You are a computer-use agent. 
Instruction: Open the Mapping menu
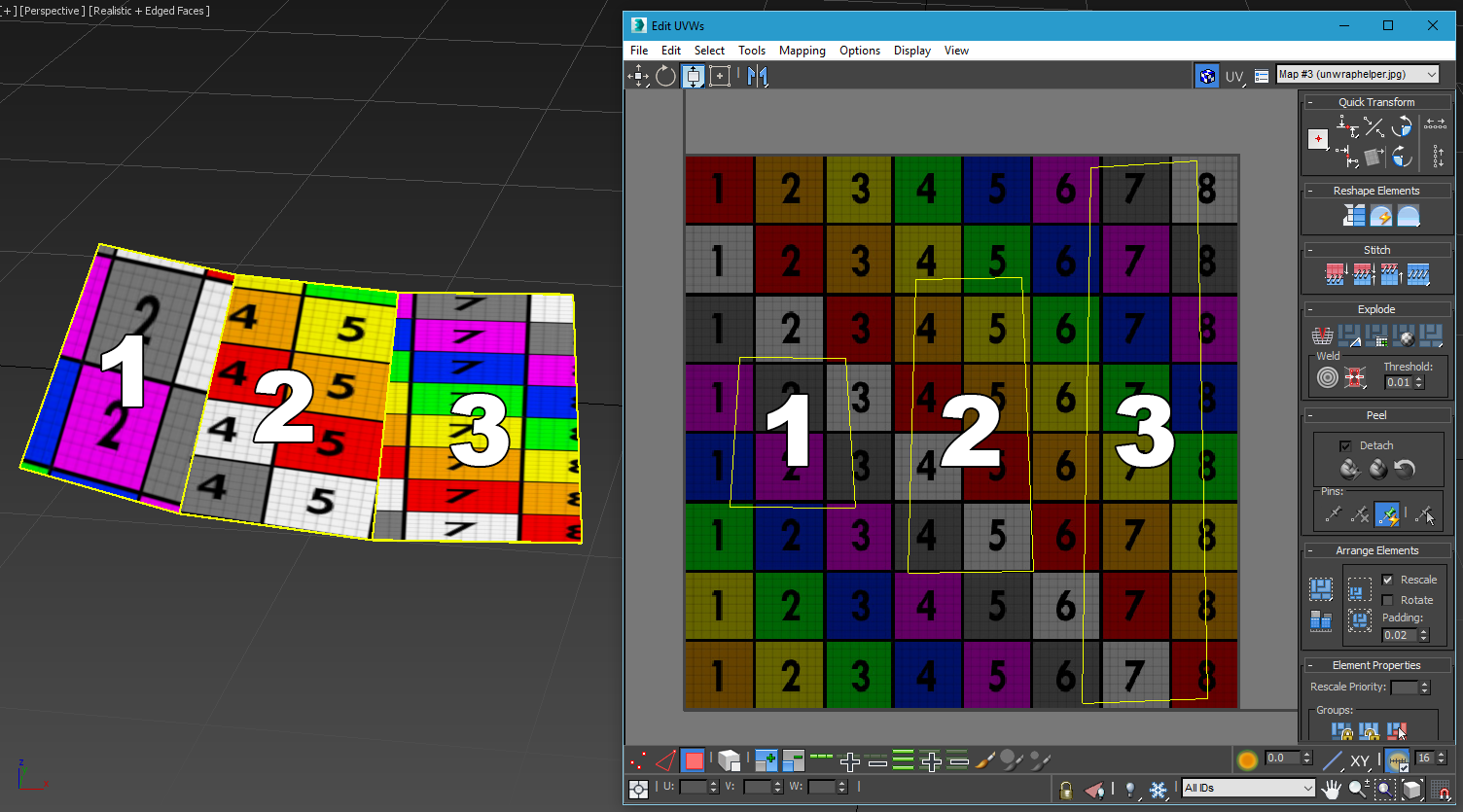coord(802,51)
